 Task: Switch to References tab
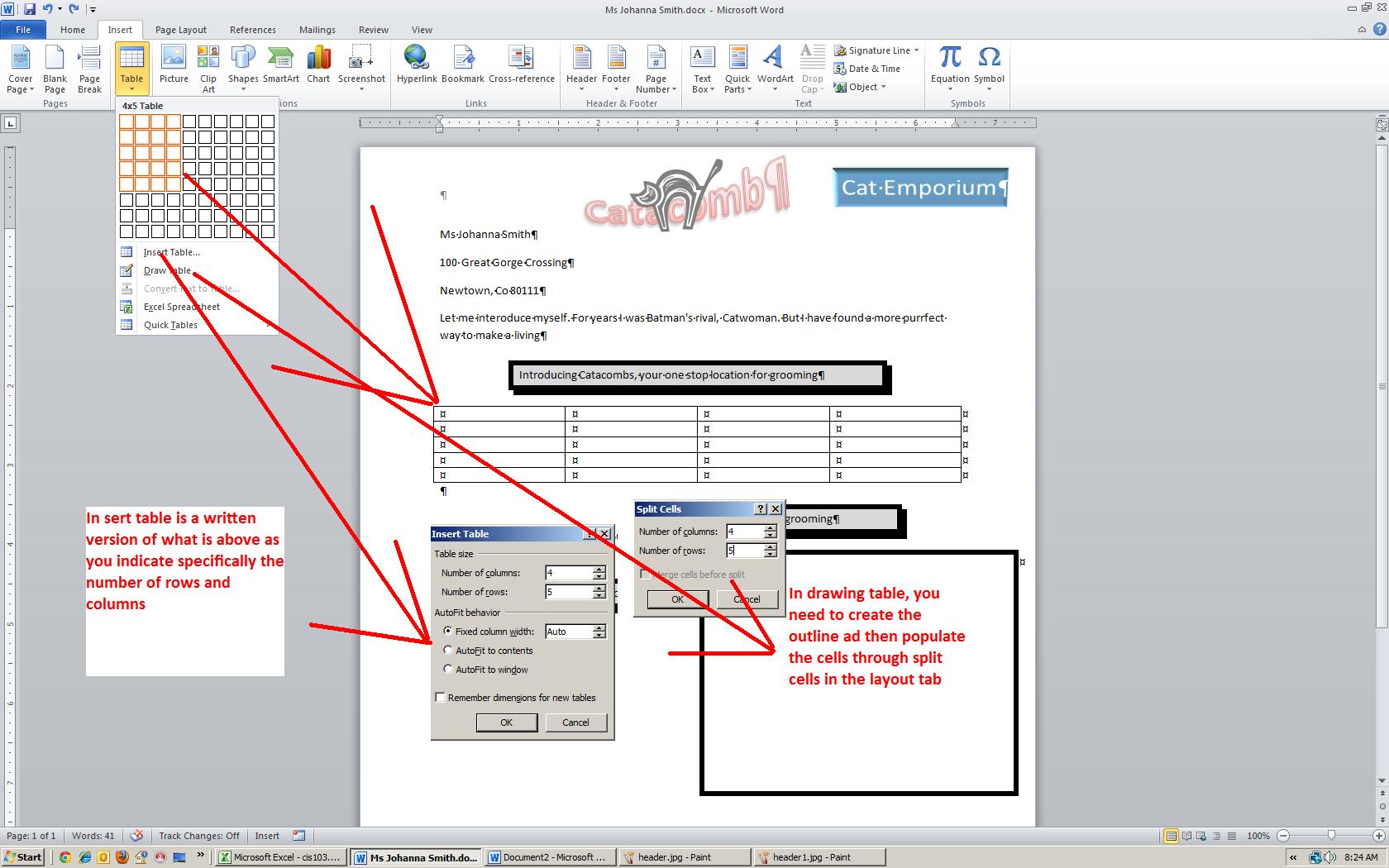[253, 30]
